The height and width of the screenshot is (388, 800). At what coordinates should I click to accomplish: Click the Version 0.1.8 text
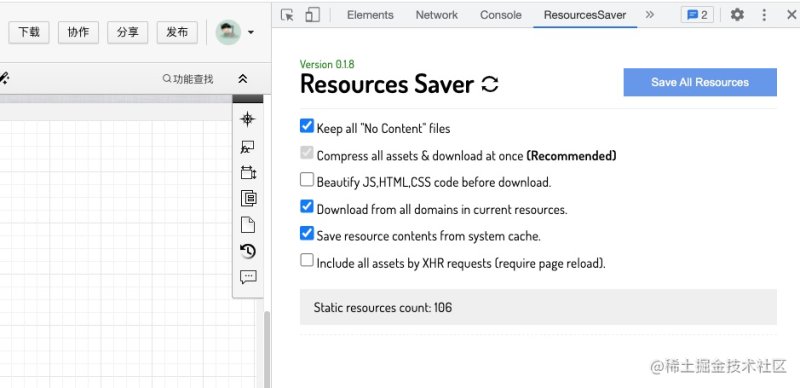coord(327,64)
